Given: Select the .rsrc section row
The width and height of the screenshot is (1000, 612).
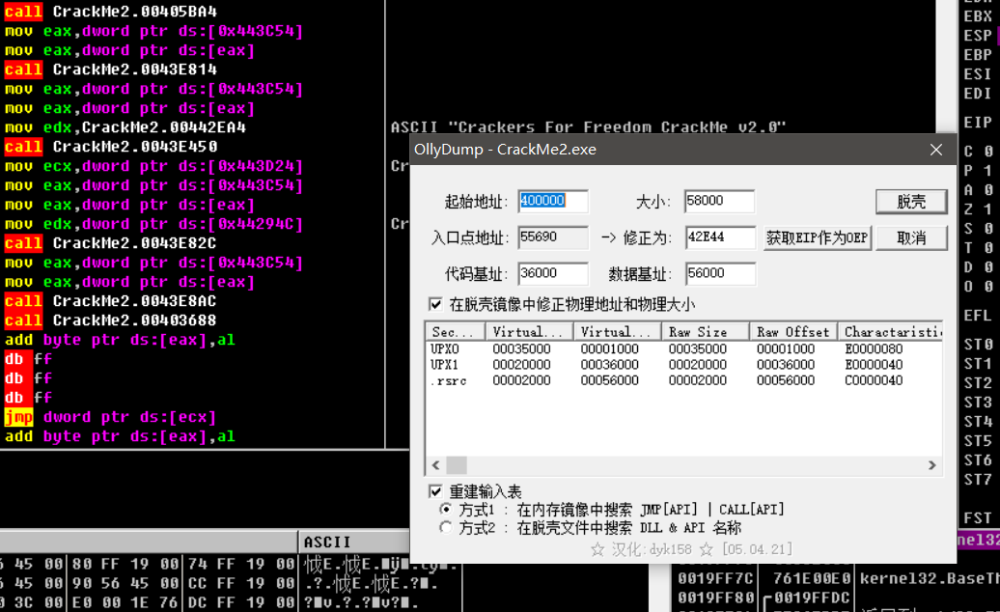Looking at the screenshot, I should [x=684, y=381].
